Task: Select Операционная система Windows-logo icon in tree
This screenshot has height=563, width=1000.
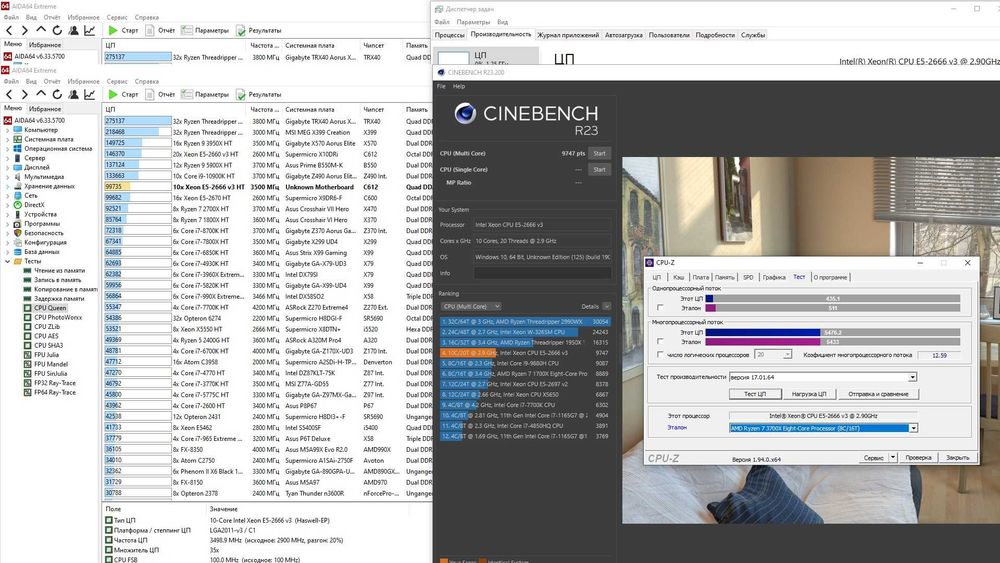Action: pyautogui.click(x=18, y=149)
